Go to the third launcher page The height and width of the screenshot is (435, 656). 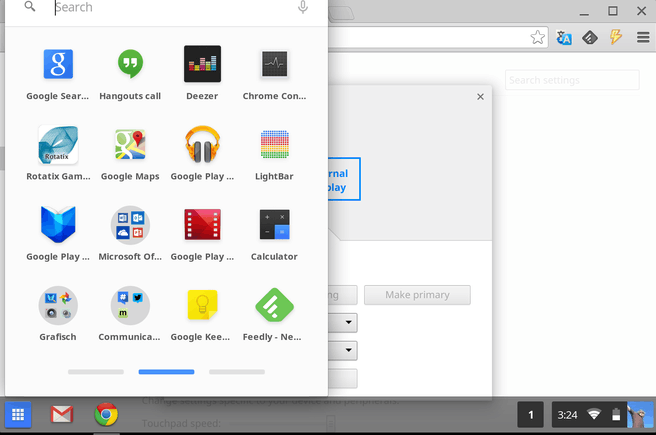[237, 372]
